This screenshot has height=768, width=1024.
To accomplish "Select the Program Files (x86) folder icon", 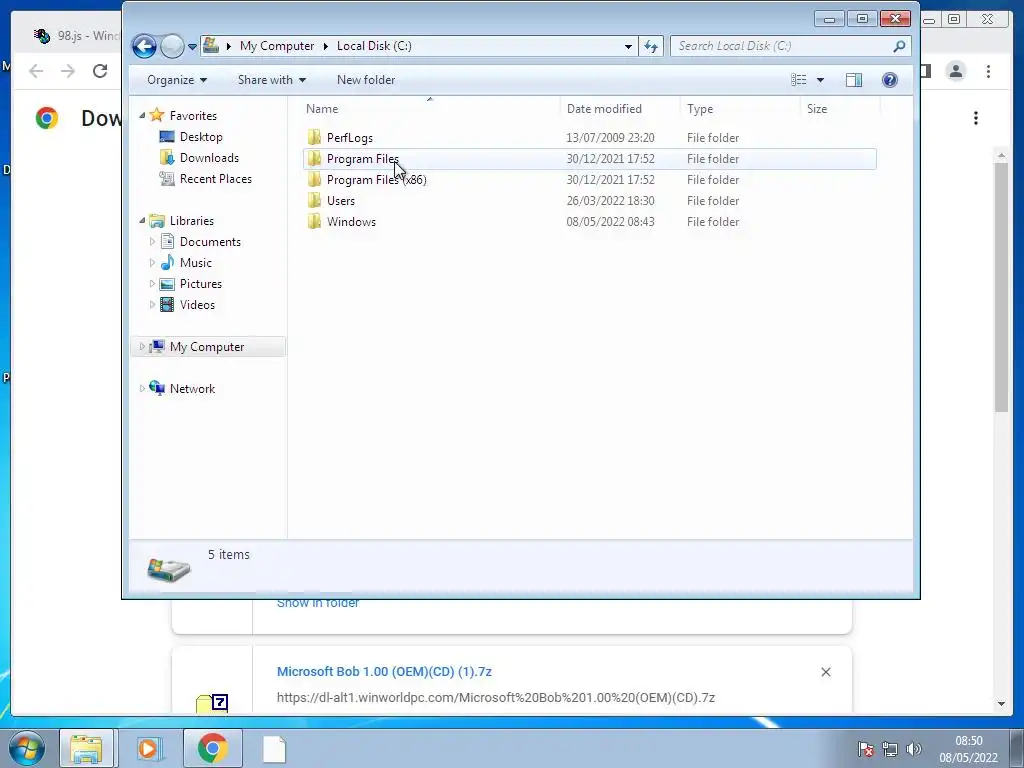I will point(314,180).
